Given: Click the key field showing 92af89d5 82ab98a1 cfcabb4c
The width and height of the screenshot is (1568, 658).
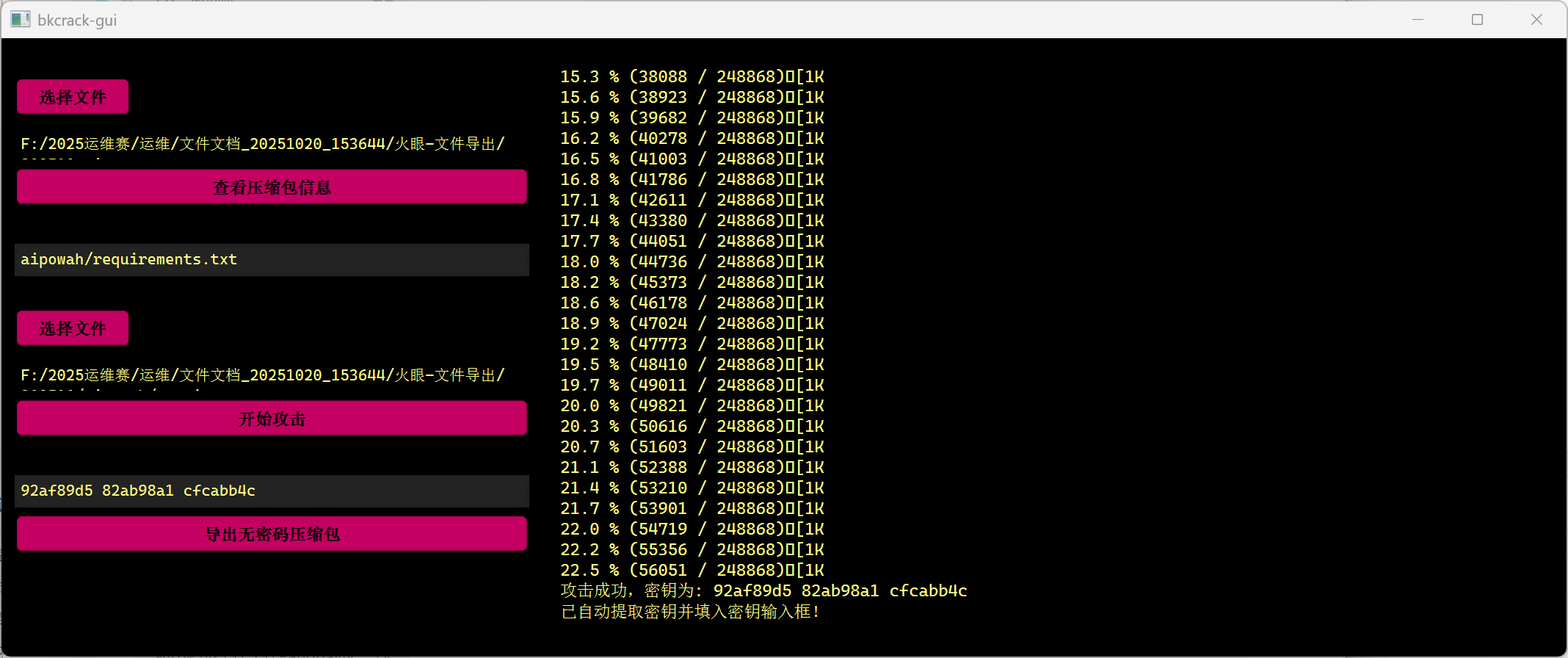Looking at the screenshot, I should (272, 491).
